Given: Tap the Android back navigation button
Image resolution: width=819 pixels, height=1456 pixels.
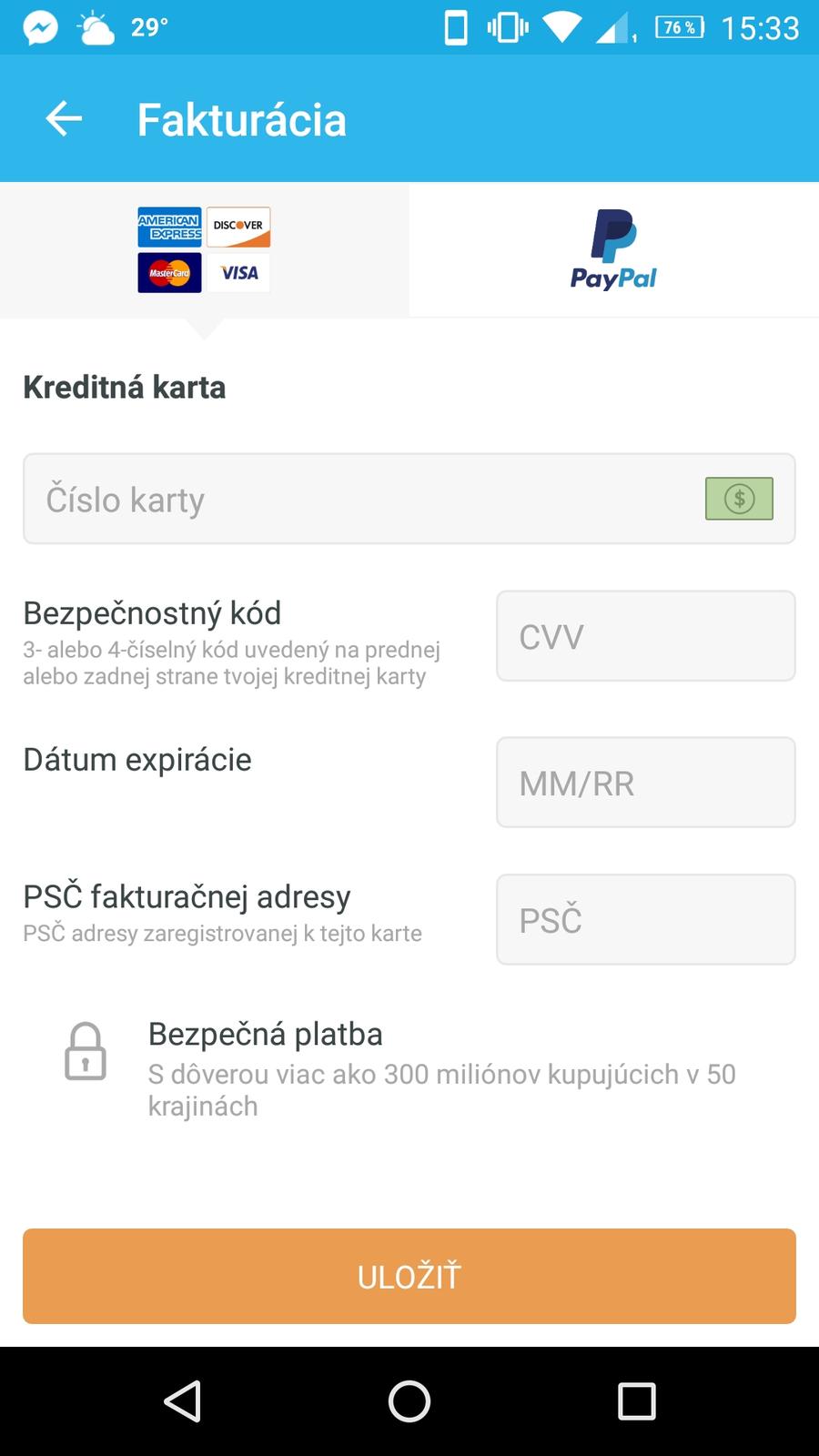Looking at the screenshot, I should [182, 1401].
